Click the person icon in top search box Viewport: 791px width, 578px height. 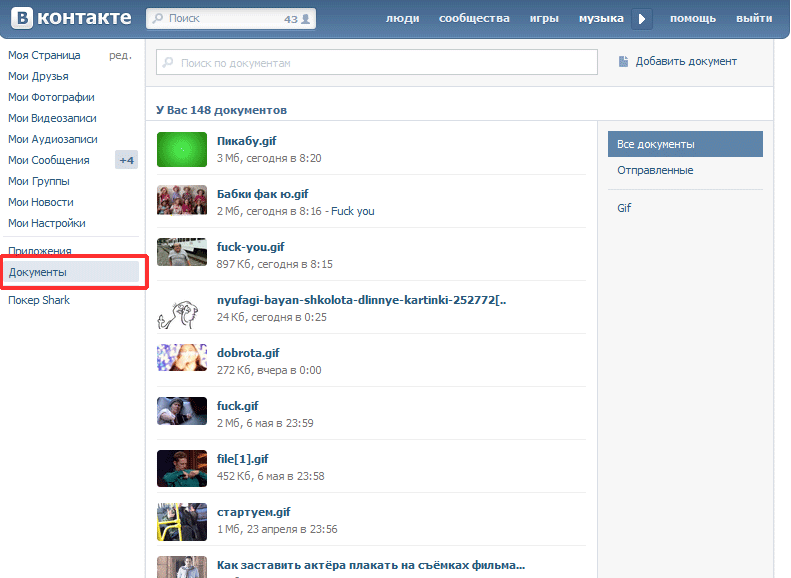pos(306,19)
